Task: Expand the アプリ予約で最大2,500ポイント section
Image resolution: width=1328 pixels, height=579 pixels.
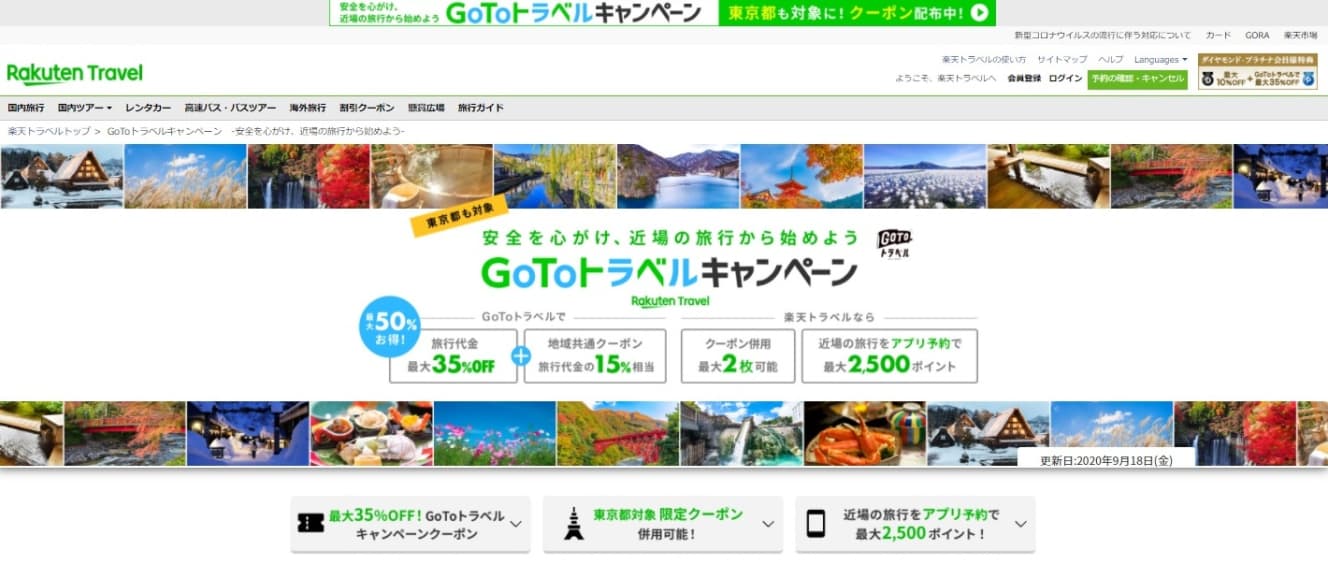Action: (915, 524)
